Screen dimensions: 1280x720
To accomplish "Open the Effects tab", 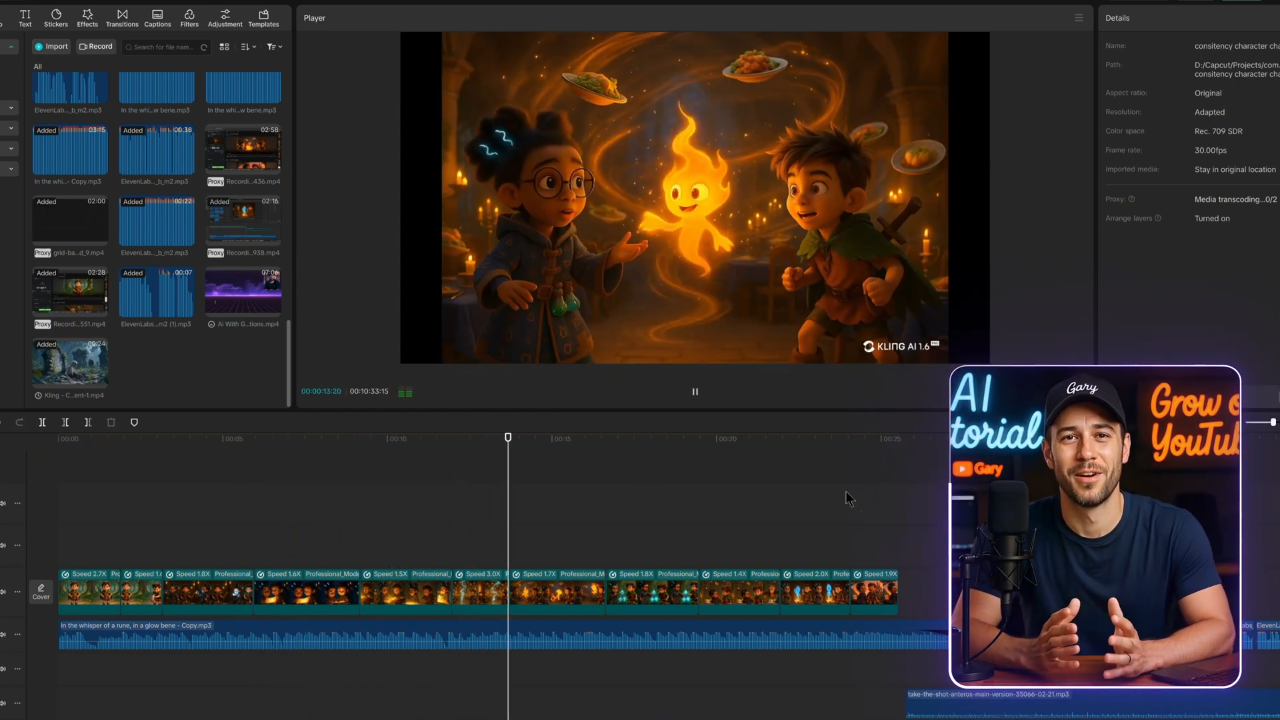I will (x=88, y=18).
